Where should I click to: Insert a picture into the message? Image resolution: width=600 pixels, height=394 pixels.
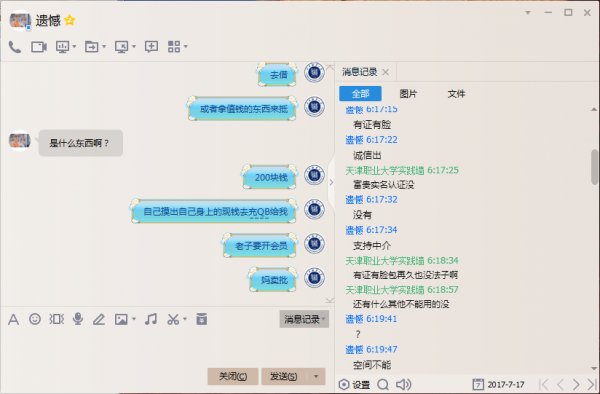[121, 319]
